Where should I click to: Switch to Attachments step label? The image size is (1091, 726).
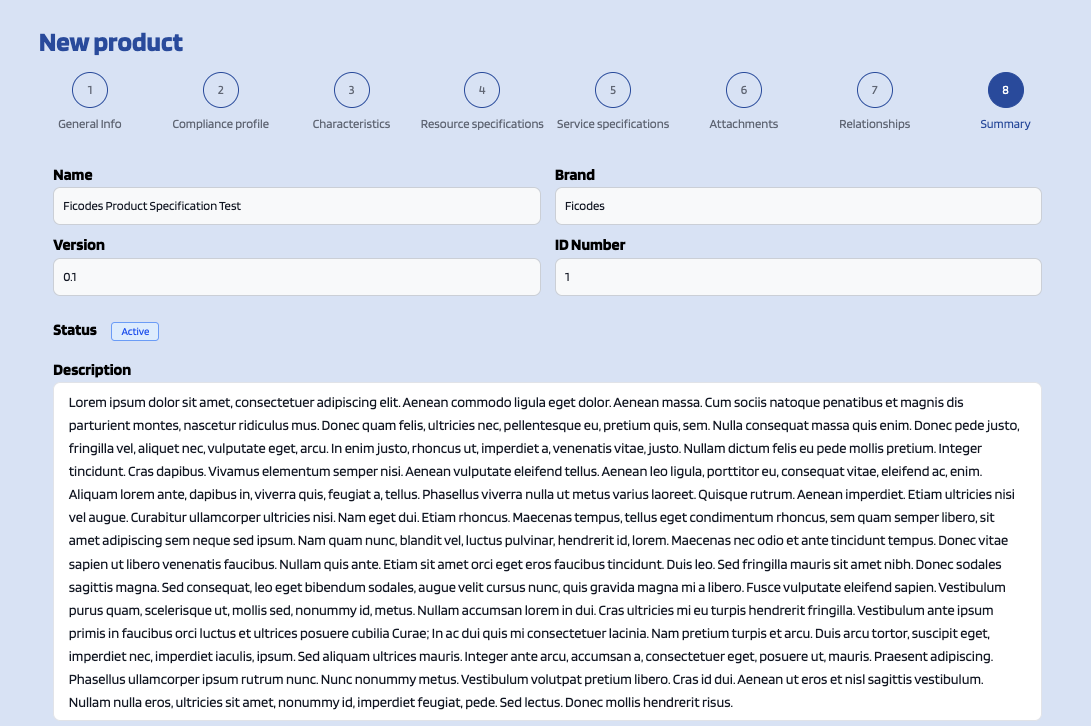[x=744, y=124]
